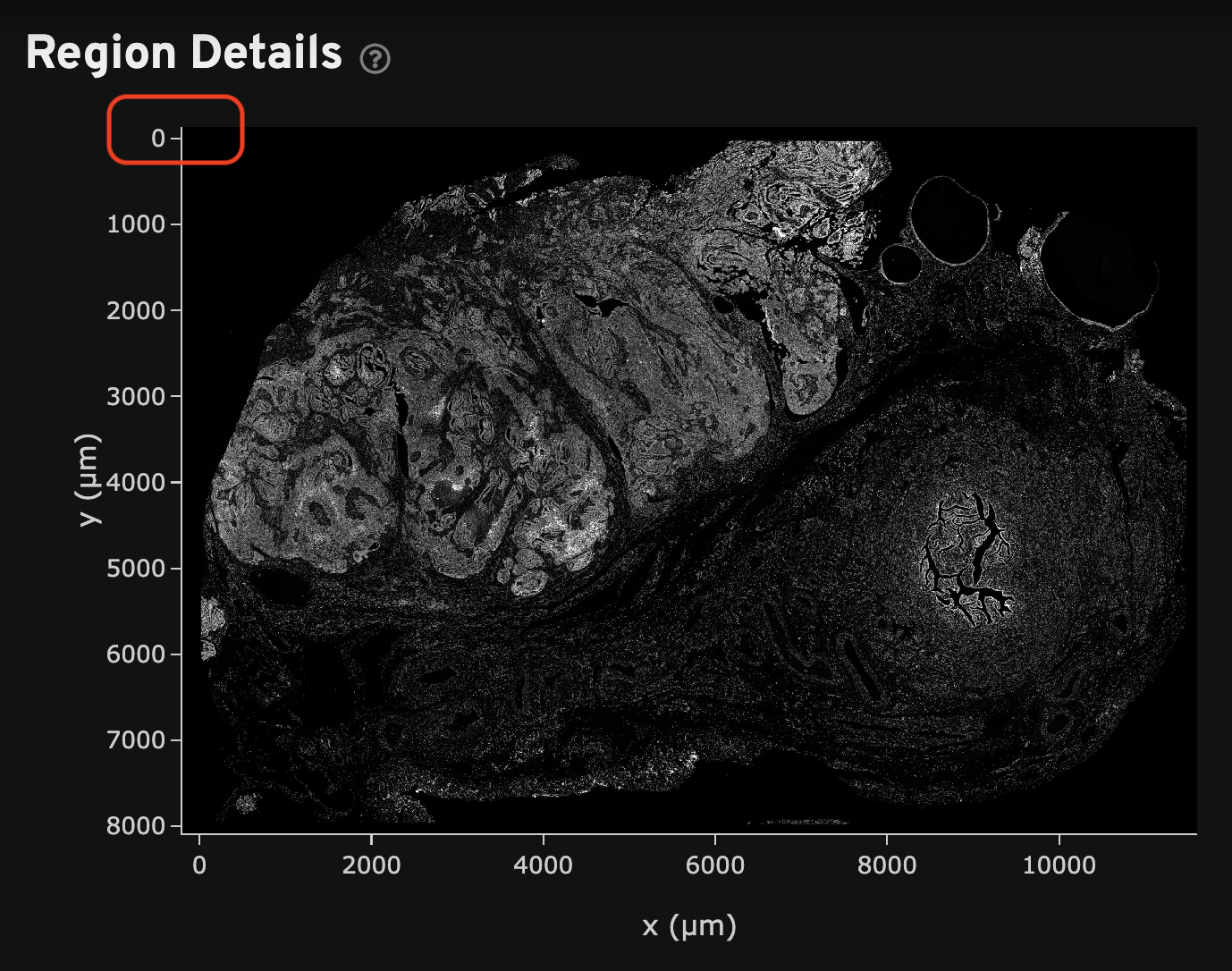Click the y-axis tick label 4000
This screenshot has width=1232, height=971.
click(137, 482)
